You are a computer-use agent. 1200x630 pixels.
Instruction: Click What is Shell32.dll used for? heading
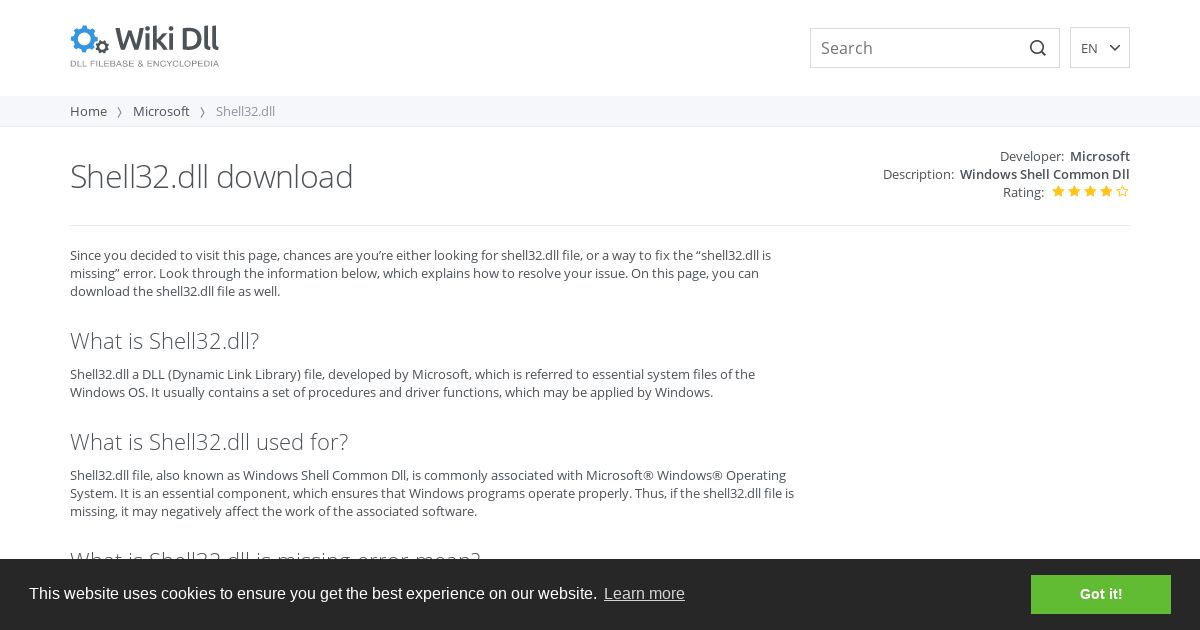[209, 442]
